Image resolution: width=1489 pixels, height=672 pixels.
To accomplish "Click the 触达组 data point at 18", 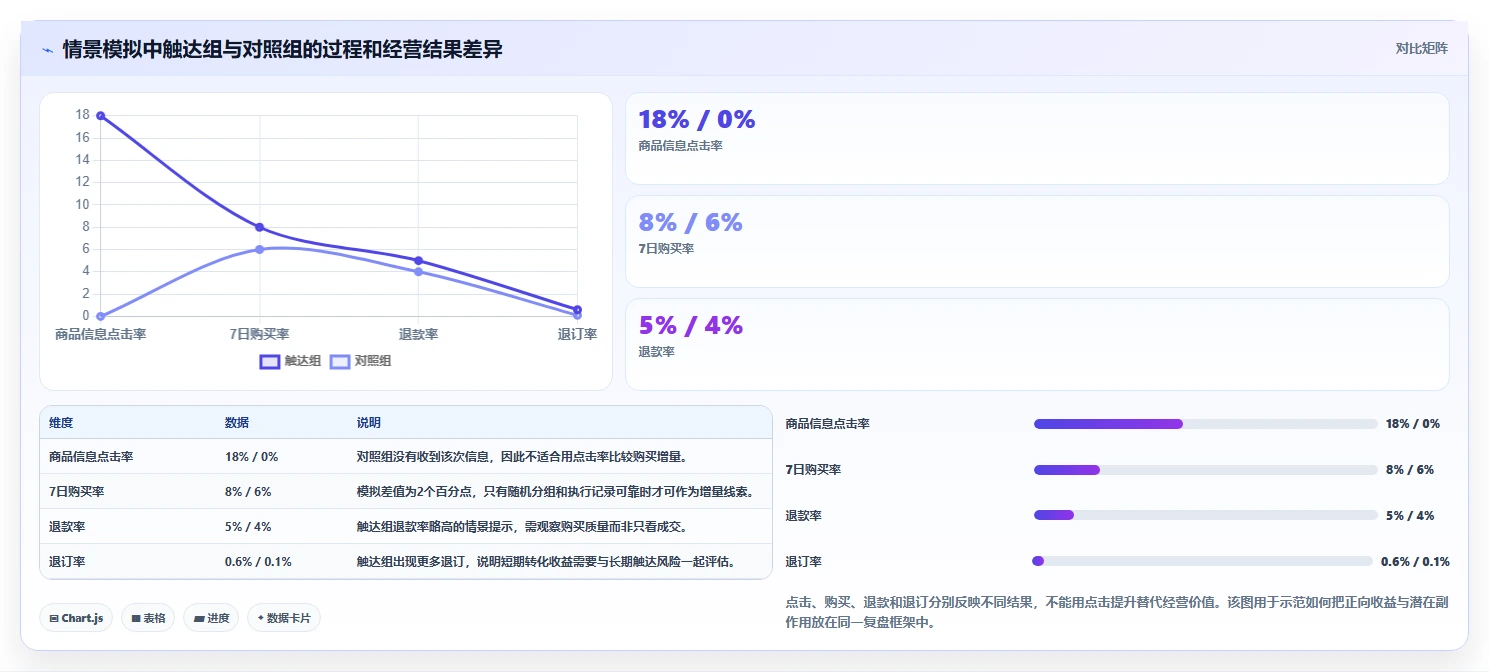I will (x=101, y=116).
